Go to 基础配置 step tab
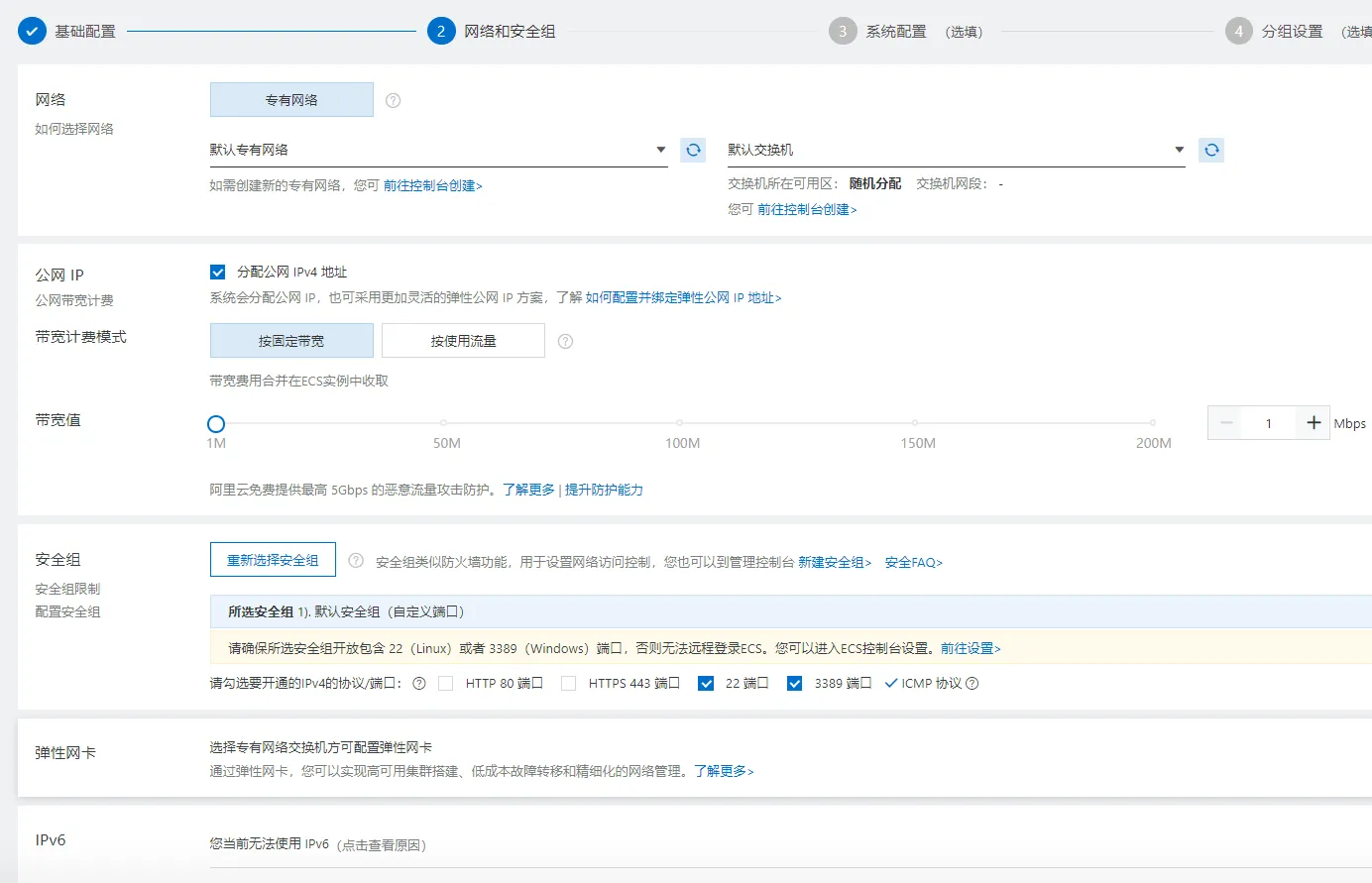This screenshot has width=1372, height=883. (85, 31)
